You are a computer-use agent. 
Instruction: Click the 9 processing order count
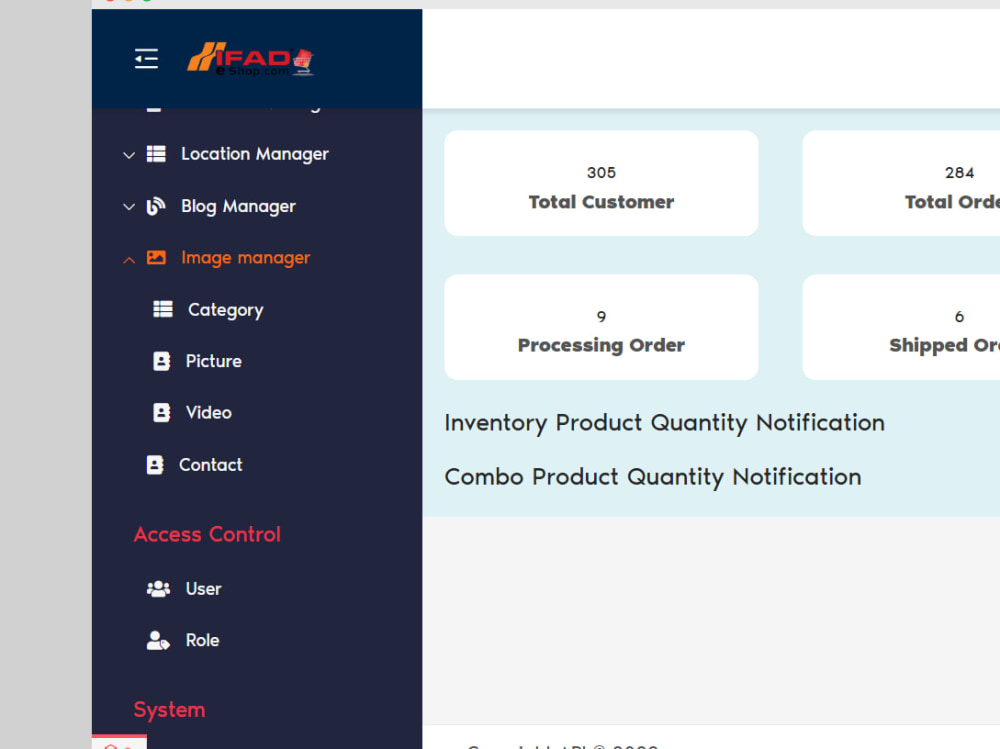tap(601, 317)
